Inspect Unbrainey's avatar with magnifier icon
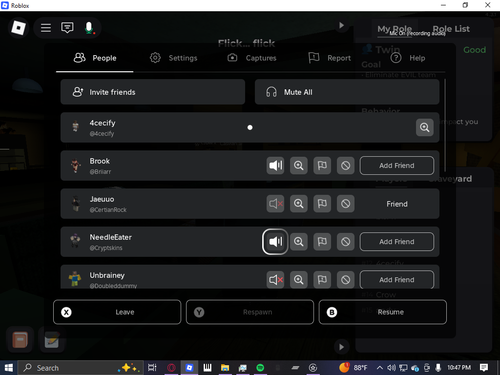500x375 pixels. (299, 279)
